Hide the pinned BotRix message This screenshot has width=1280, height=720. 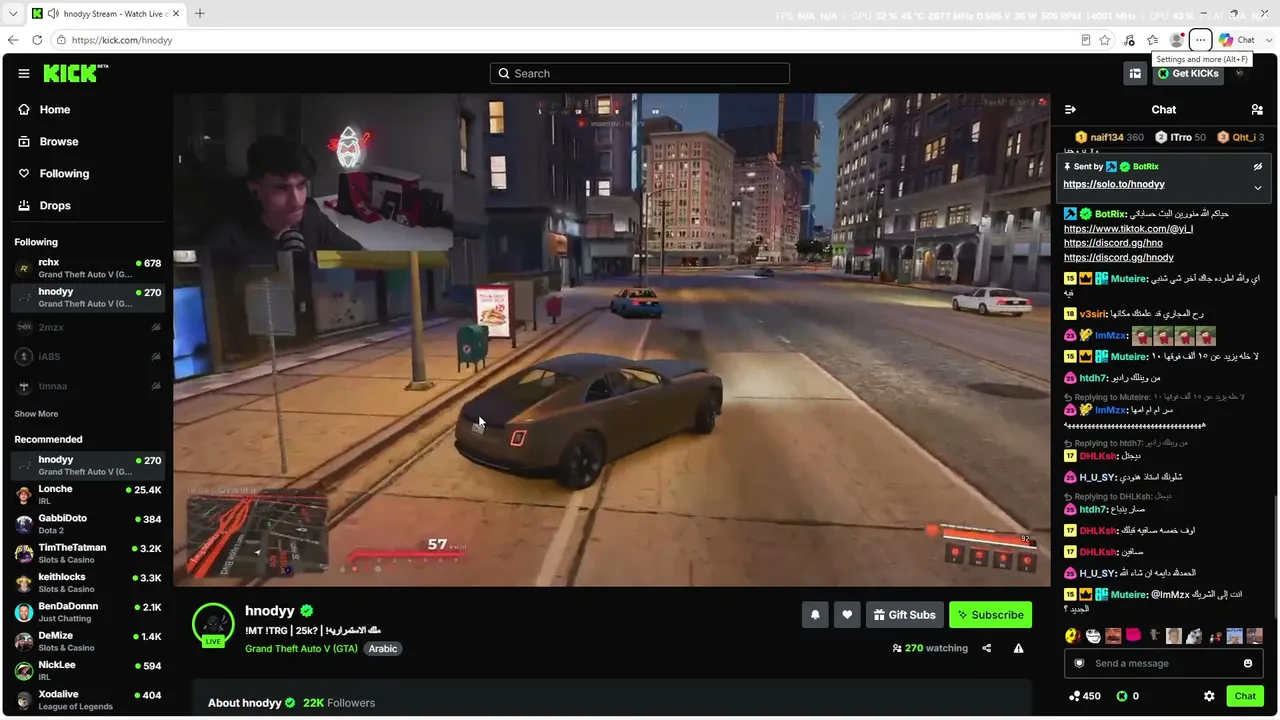pos(1258,167)
